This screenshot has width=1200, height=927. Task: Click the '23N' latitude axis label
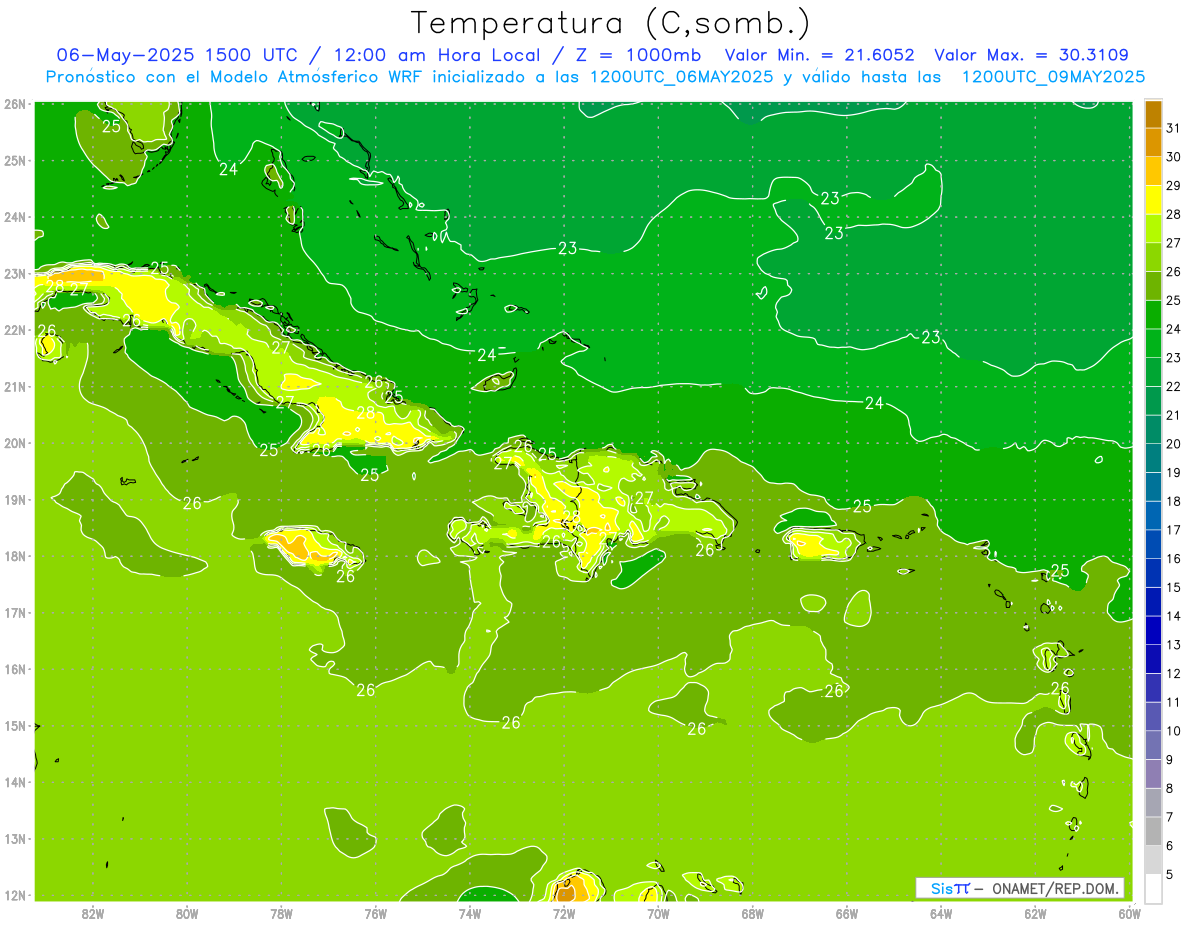[x=15, y=274]
